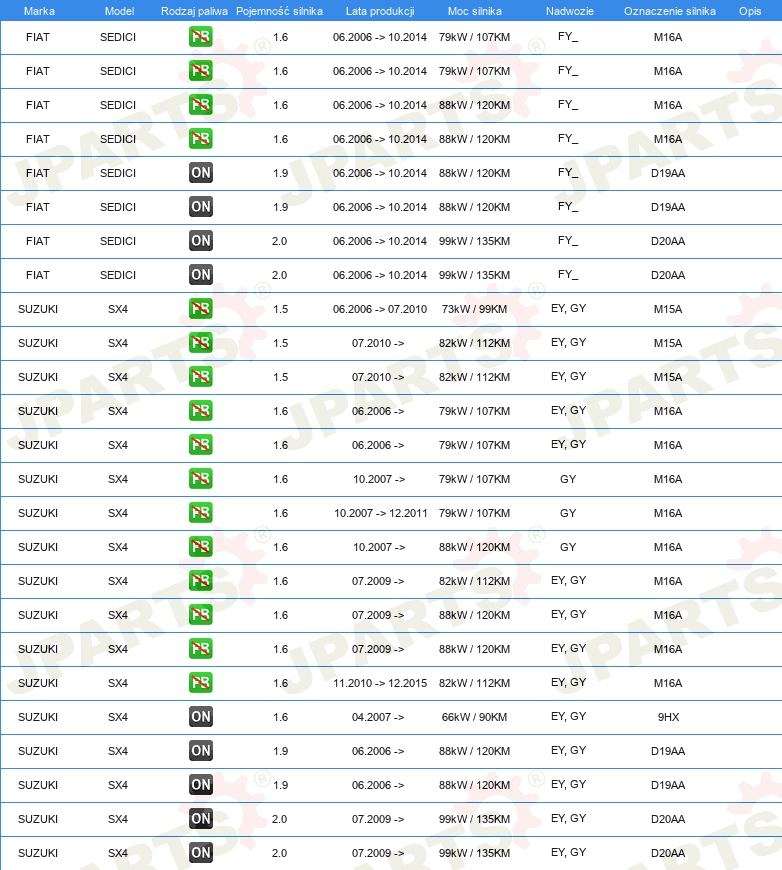
Task: Click the 66kW / 90KM power cell
Action: pos(475,717)
